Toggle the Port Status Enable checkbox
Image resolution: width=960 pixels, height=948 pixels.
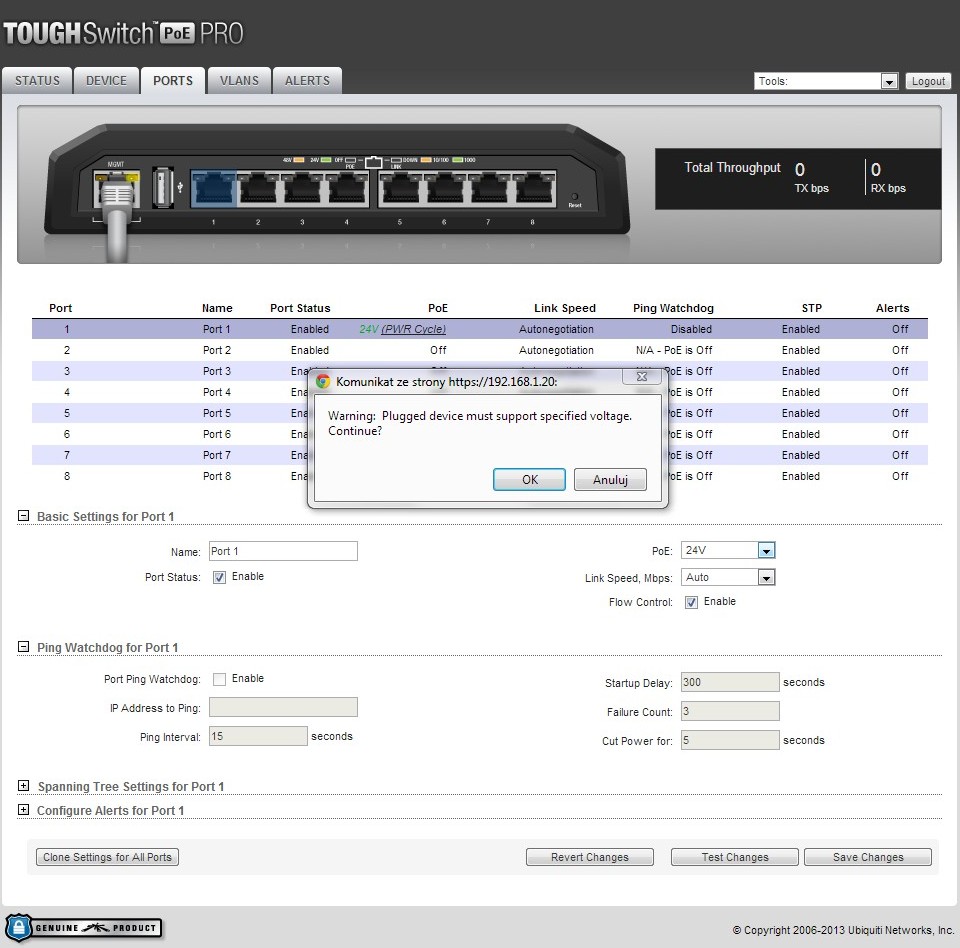219,577
